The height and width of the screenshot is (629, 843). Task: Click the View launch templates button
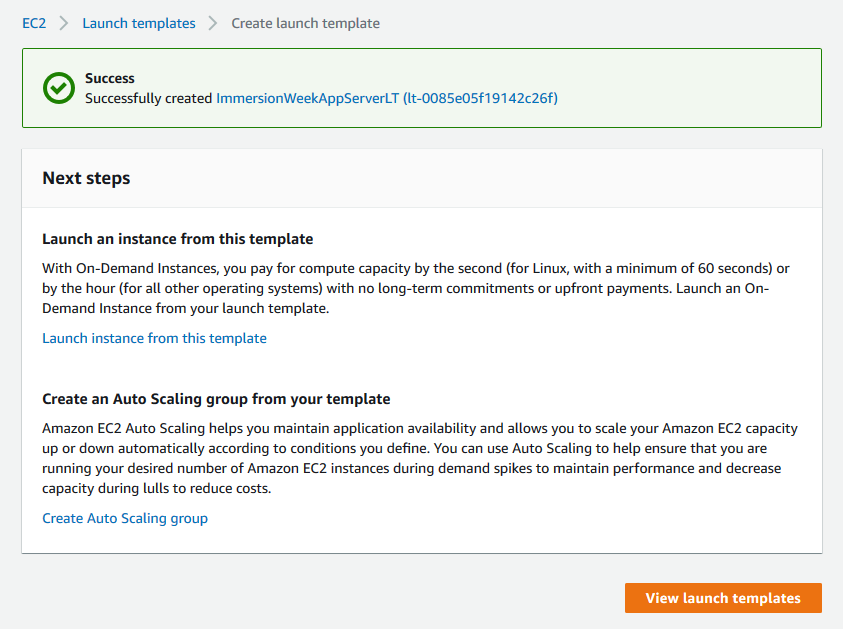[x=723, y=598]
